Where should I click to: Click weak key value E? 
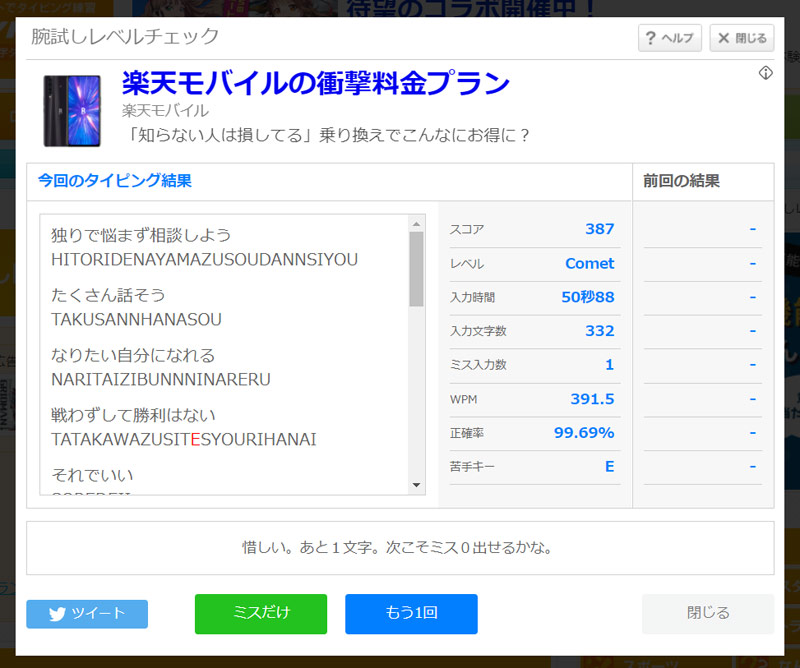click(610, 466)
